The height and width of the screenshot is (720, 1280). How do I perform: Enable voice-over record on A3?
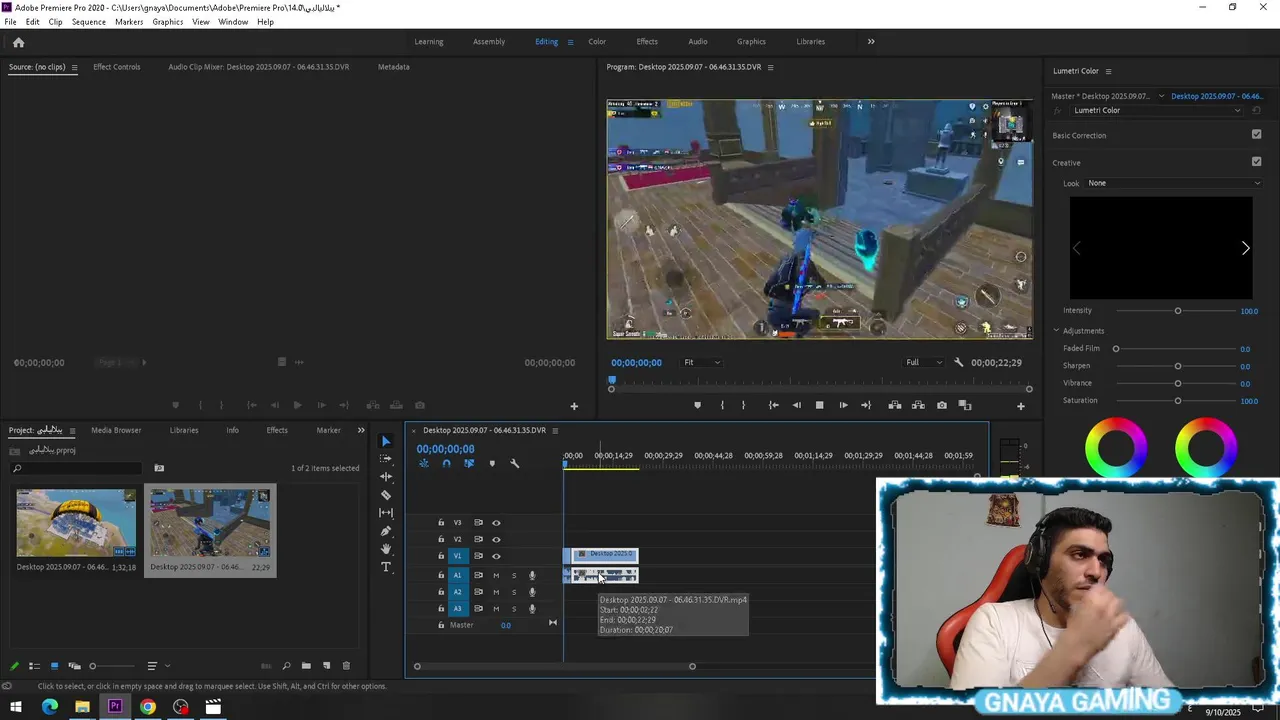[x=532, y=608]
